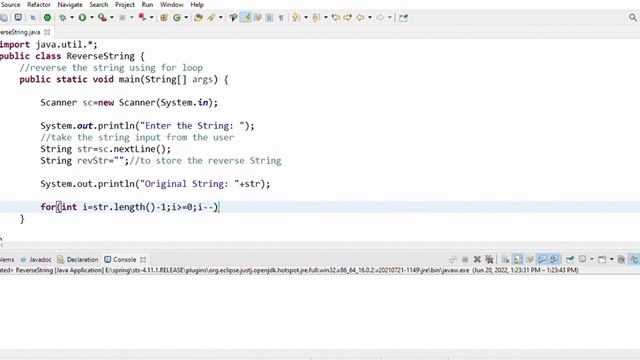640x360 pixels.
Task: Switch to the Declaration tab
Action: click(78, 260)
